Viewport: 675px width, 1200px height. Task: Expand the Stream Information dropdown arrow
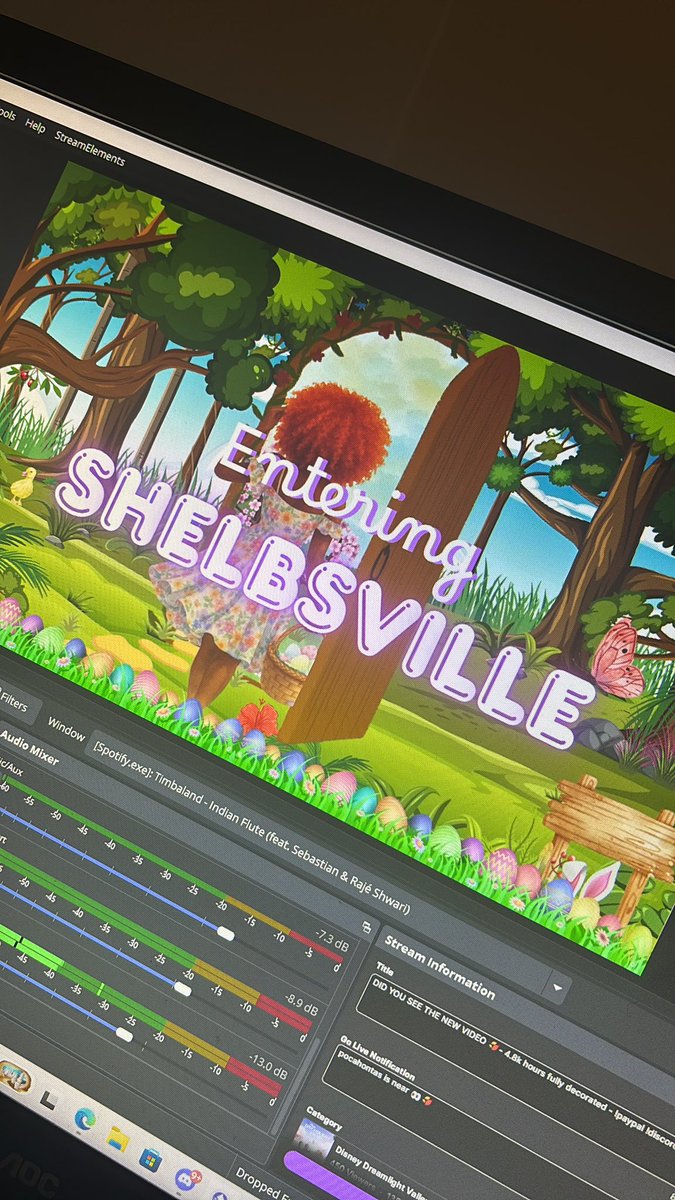557,989
